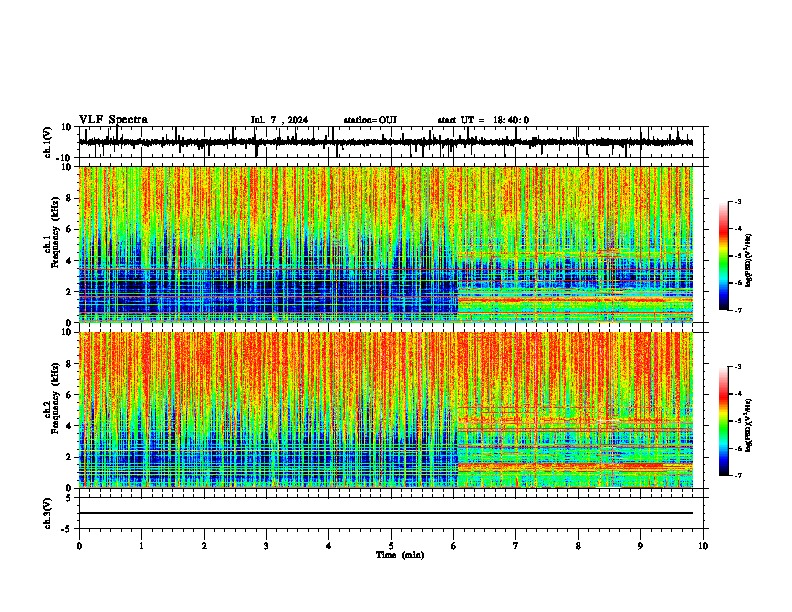This screenshot has width=792, height=612.
Task: Click the -10 tick label on ch.1(V) axis
Action: pos(65,158)
